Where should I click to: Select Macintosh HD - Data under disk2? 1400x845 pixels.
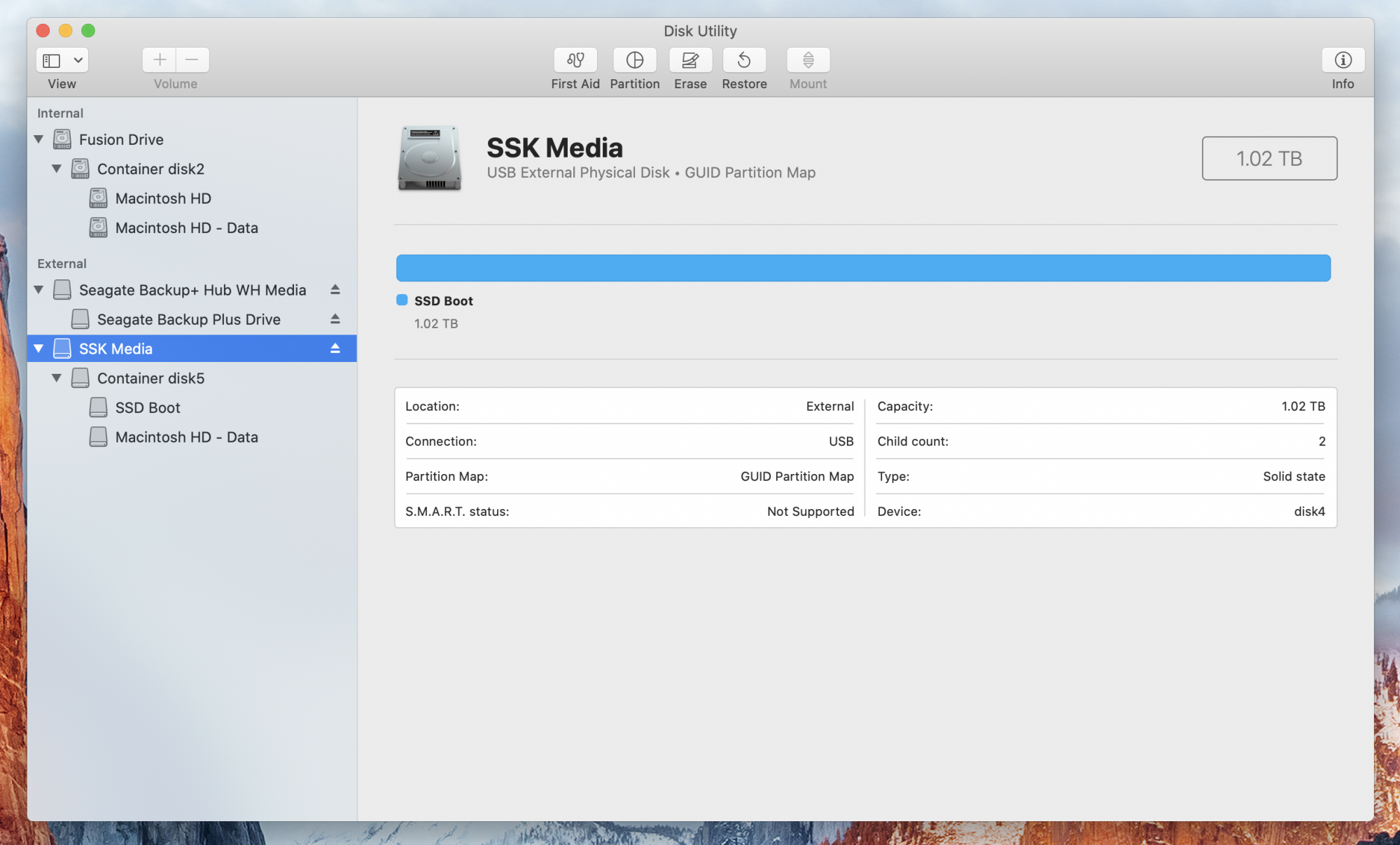coord(192,228)
